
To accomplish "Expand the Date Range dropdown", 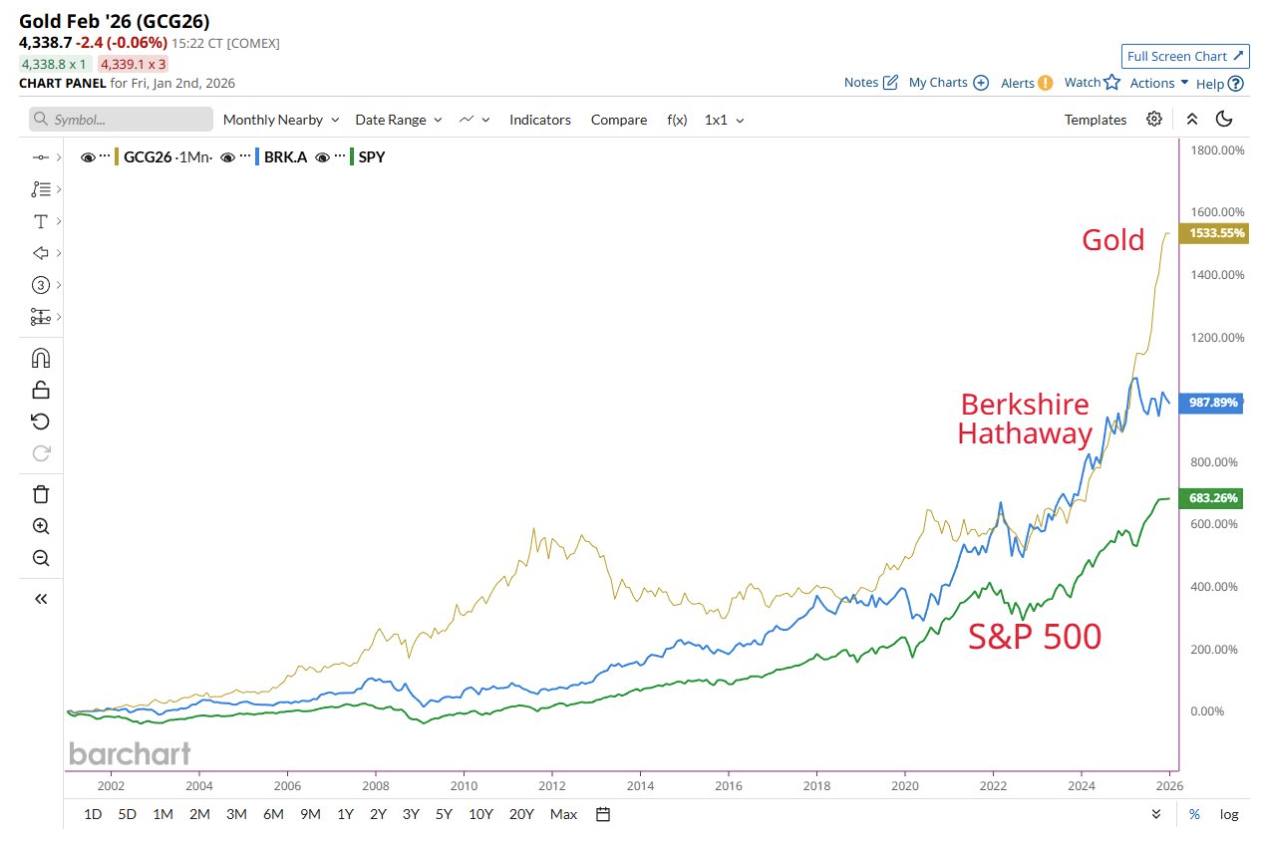I will [397, 120].
